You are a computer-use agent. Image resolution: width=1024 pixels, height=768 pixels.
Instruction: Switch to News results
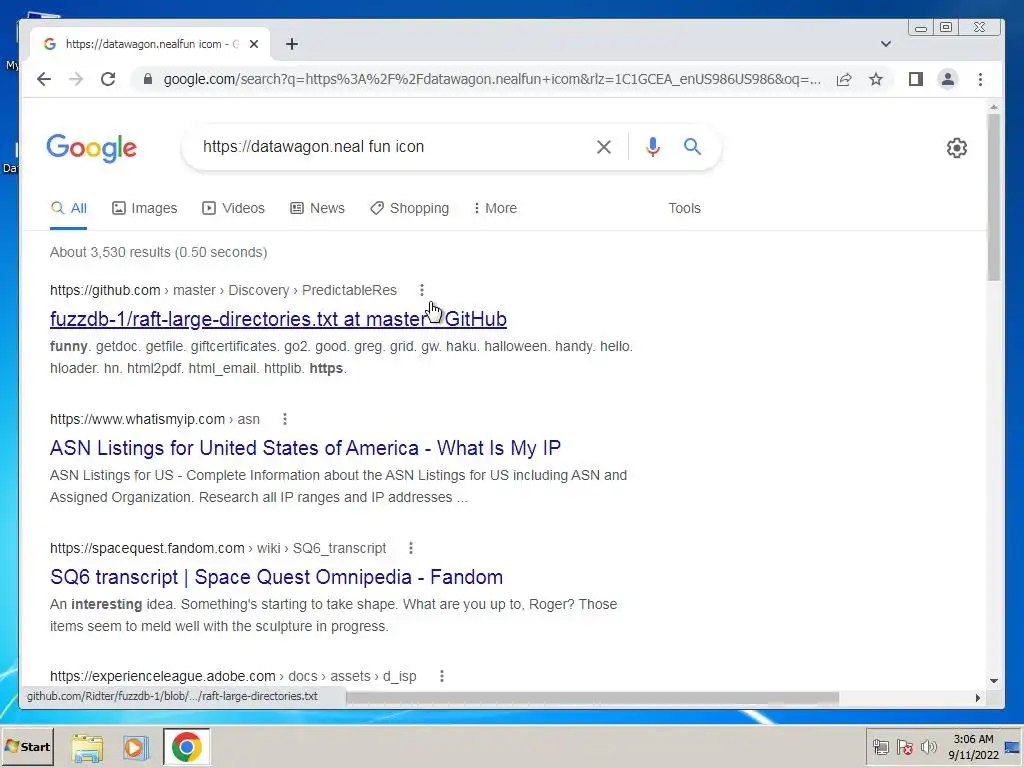coord(317,208)
